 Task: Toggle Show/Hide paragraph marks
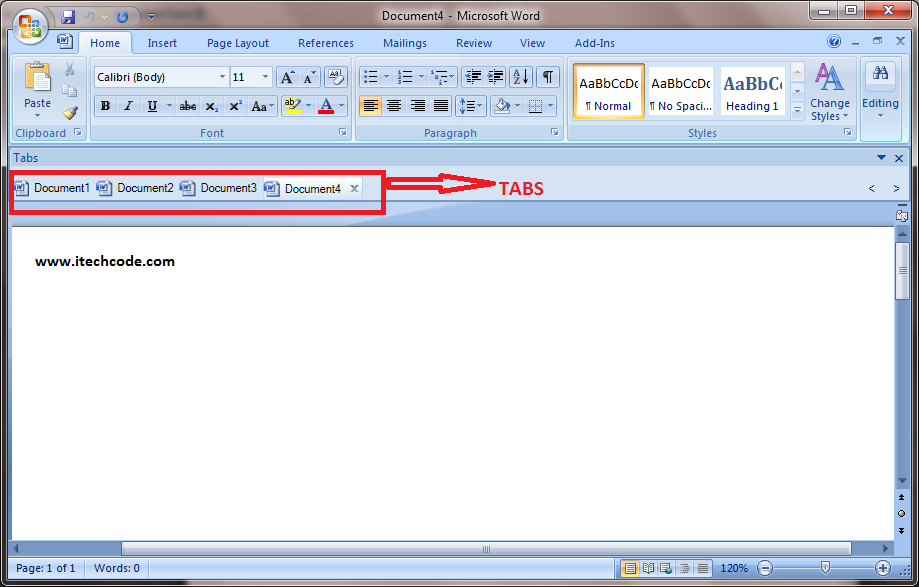[x=547, y=77]
